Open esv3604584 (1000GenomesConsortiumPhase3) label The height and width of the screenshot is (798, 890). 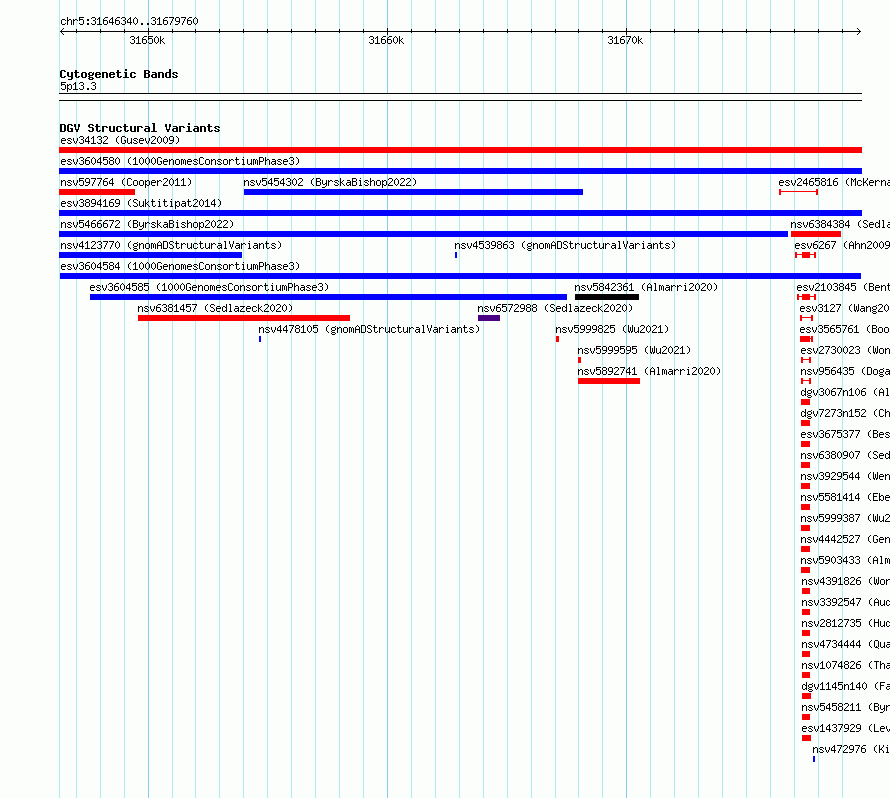click(x=180, y=266)
